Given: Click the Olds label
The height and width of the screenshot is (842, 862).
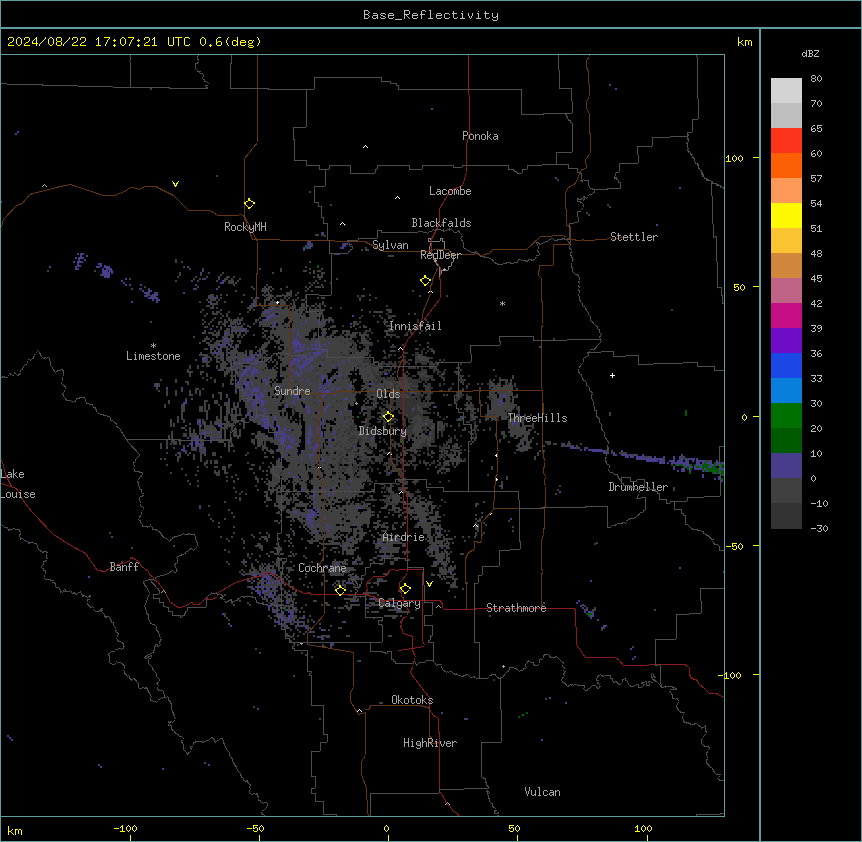Looking at the screenshot, I should (x=388, y=394).
